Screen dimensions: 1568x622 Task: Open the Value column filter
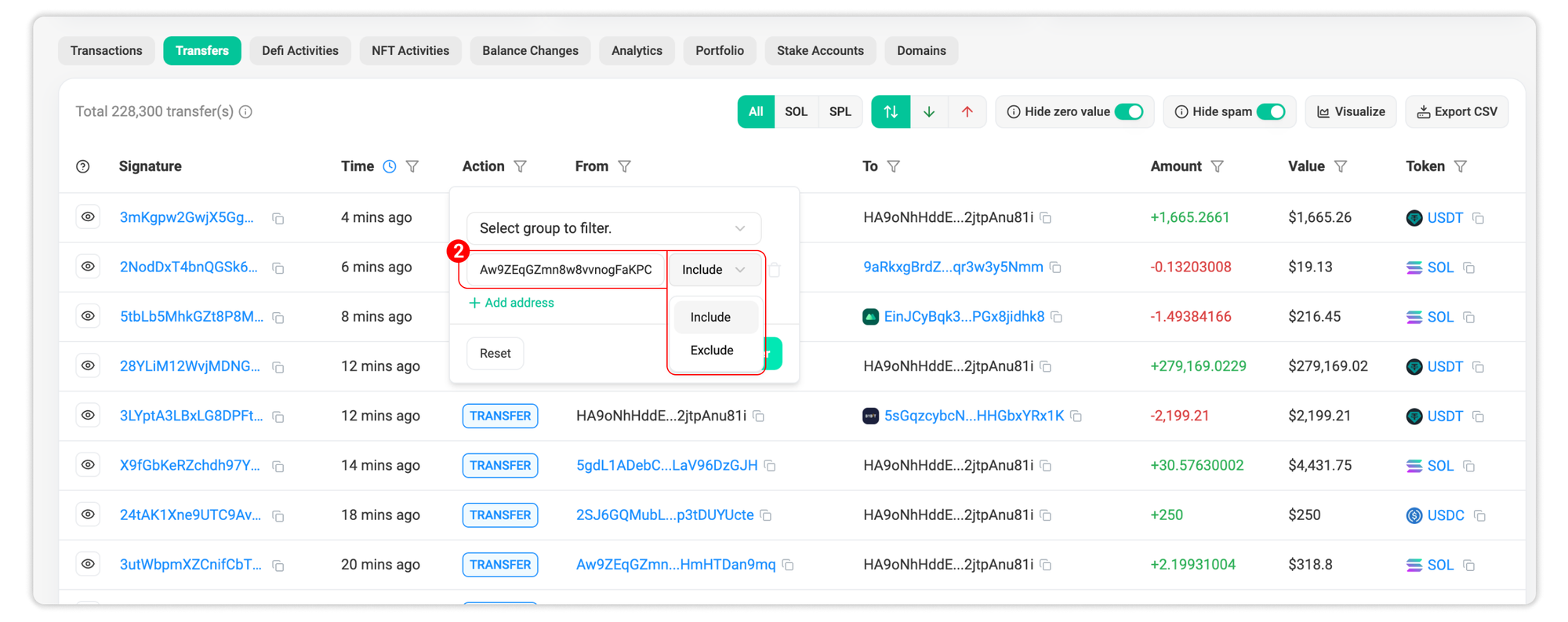pos(1341,166)
